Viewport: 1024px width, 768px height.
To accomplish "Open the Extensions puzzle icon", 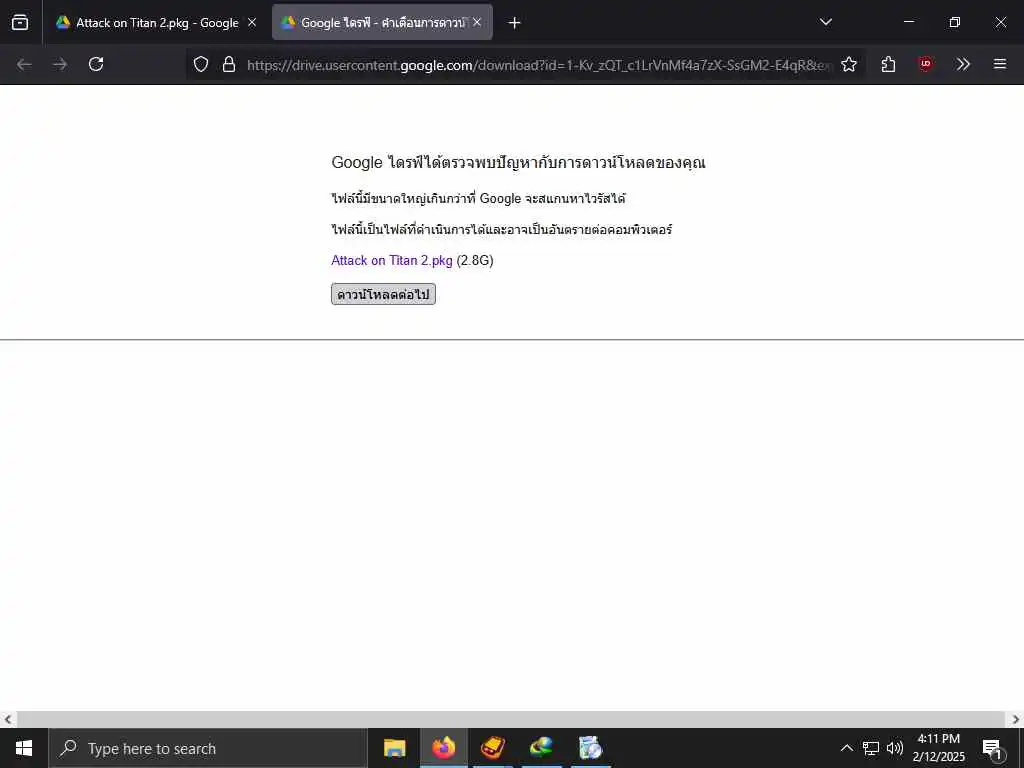I will pos(888,64).
